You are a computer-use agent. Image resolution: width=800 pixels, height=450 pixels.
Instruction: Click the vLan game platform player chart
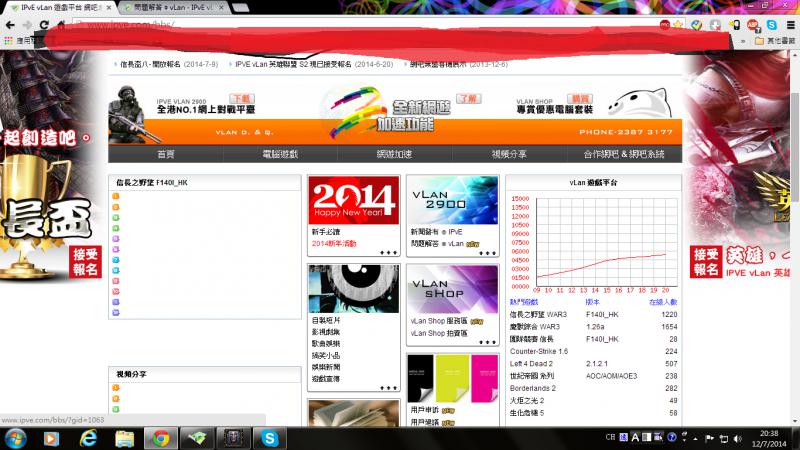594,244
